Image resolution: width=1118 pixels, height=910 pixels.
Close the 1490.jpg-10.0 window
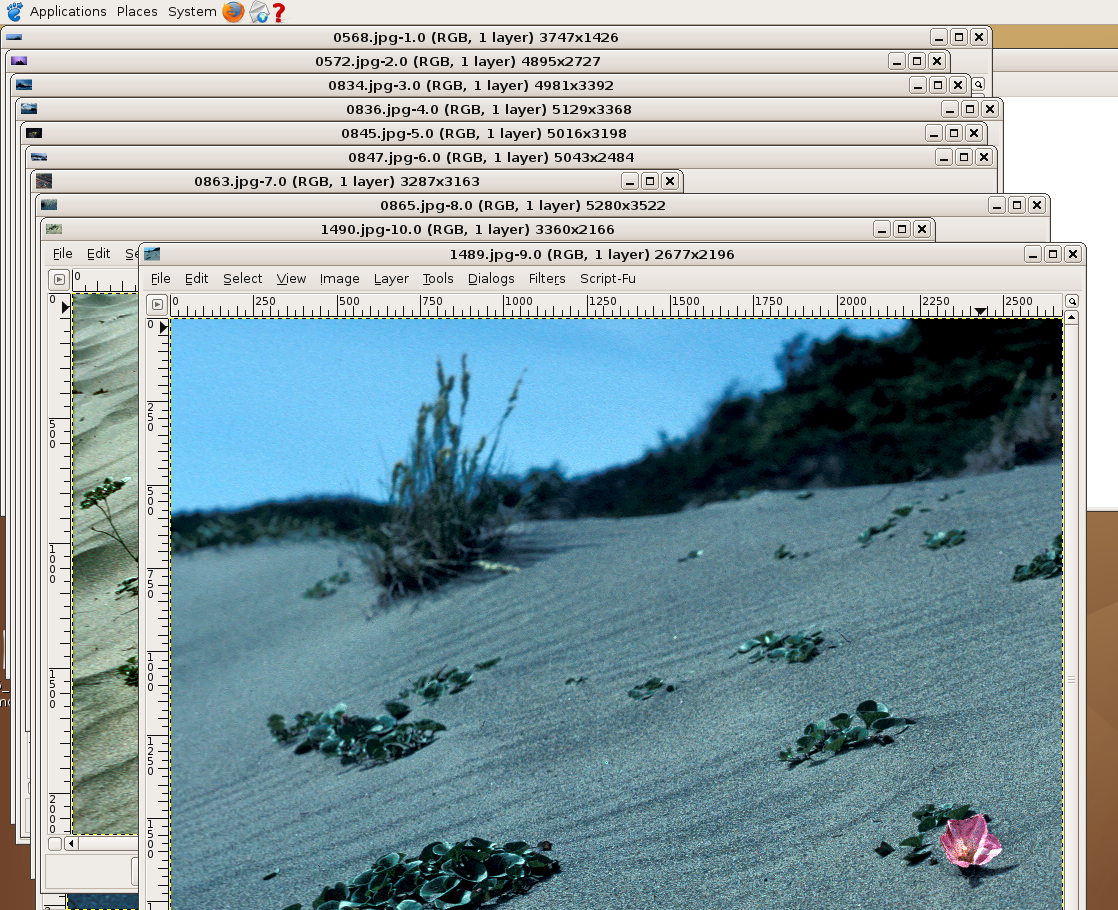point(922,229)
